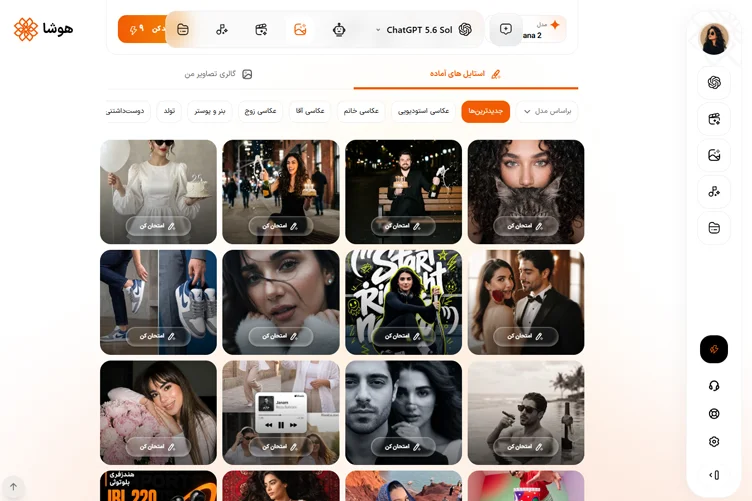Screen dimensions: 752x501
Task: Open the wallet/folder tool in top toolbar
Action: pyautogui.click(x=183, y=30)
